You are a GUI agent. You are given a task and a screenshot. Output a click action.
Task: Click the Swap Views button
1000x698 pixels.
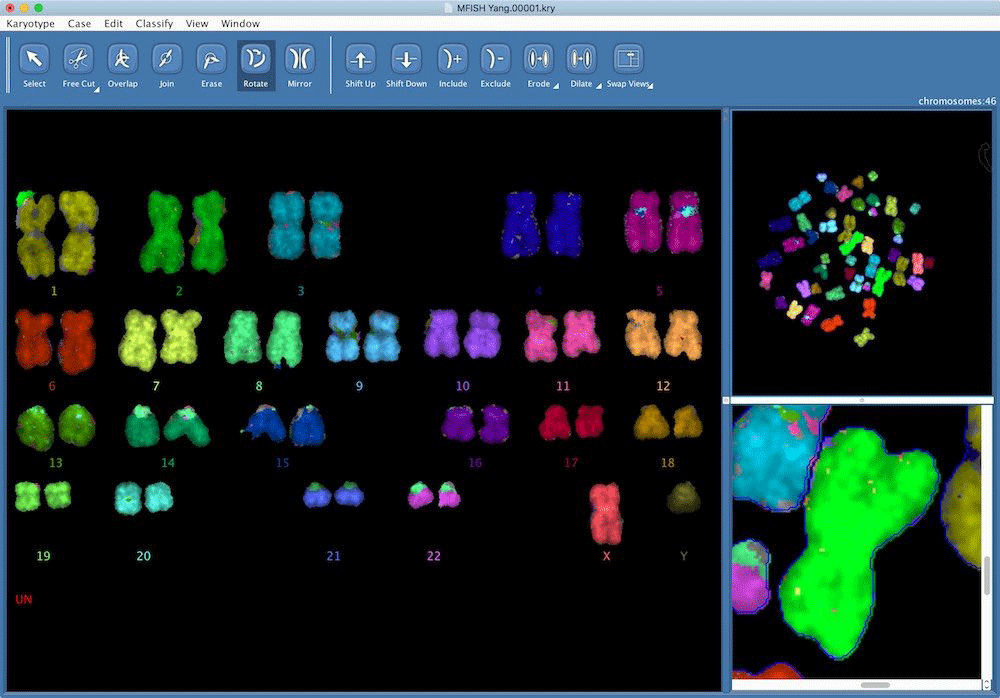pos(627,59)
